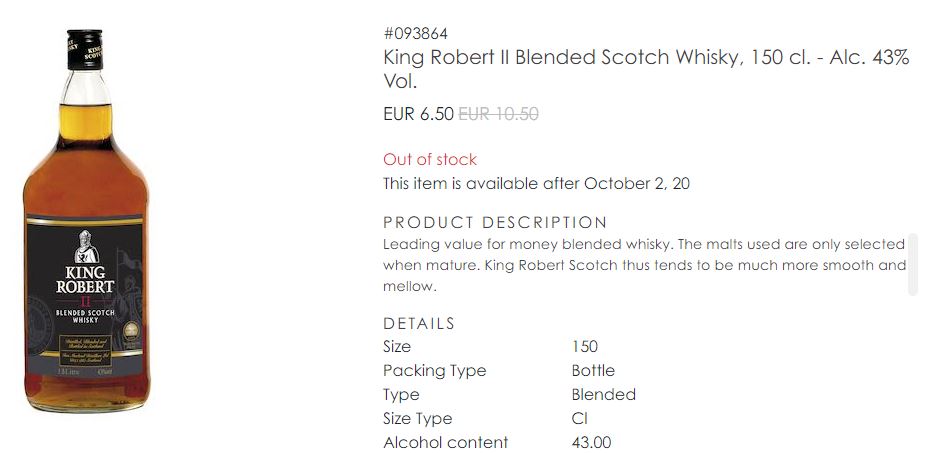Click the alcohol content value 43.00
The height and width of the screenshot is (453, 952).
[x=591, y=442]
